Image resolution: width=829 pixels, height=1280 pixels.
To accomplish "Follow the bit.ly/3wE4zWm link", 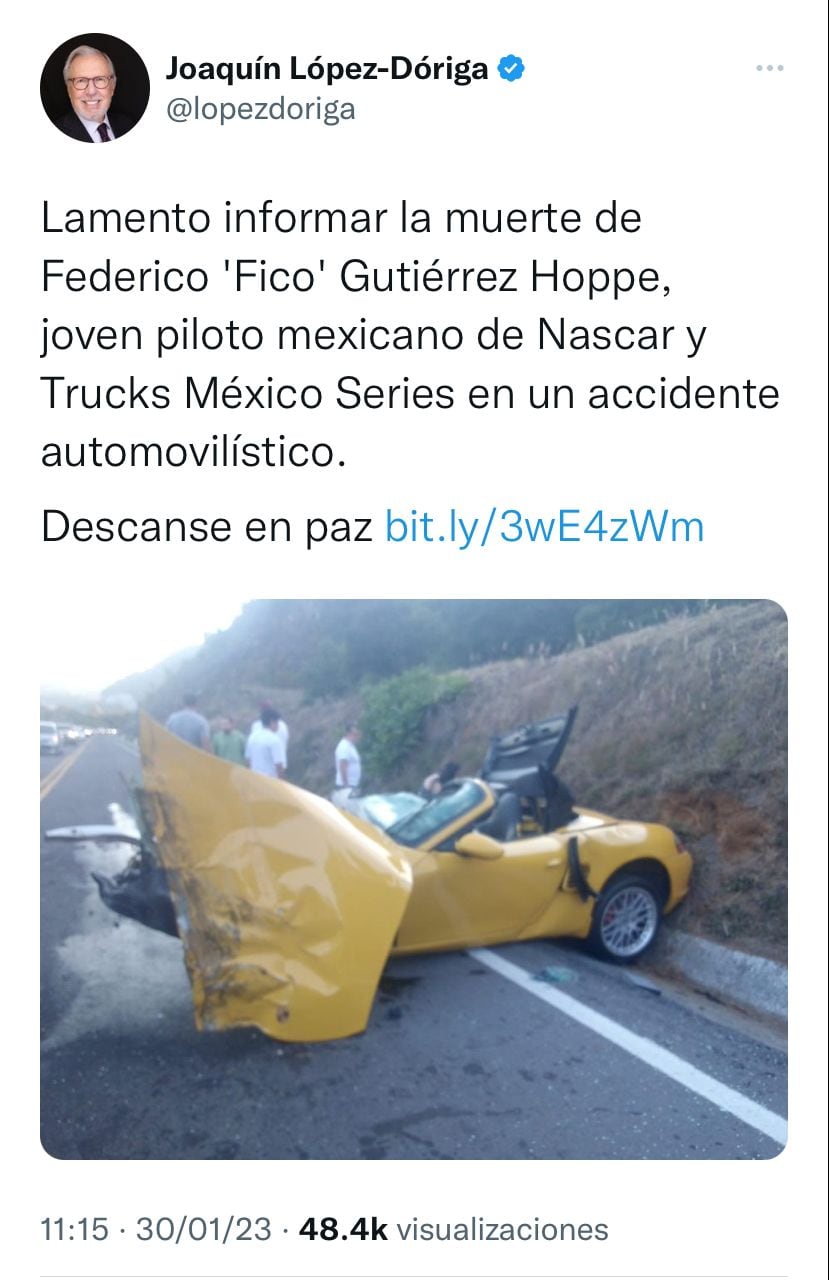I will (545, 526).
